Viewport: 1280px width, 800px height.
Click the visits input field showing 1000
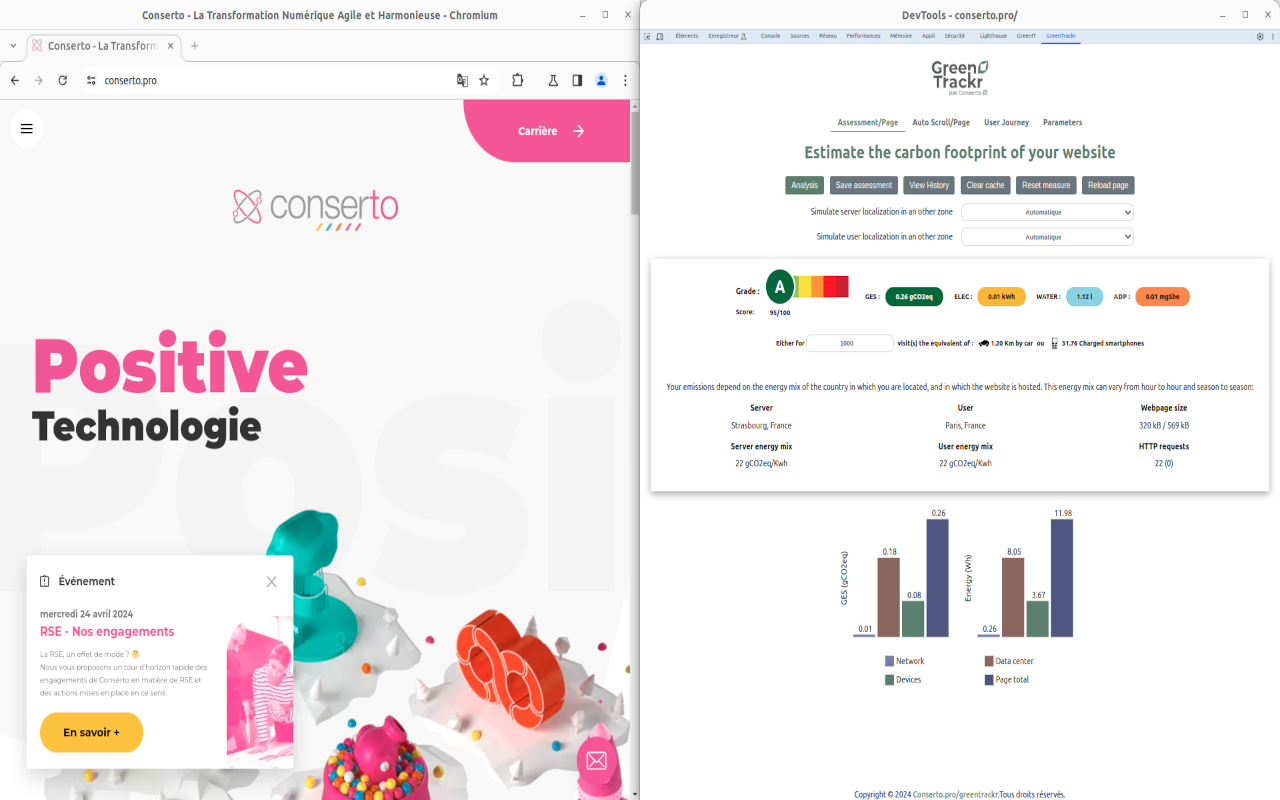(x=849, y=342)
